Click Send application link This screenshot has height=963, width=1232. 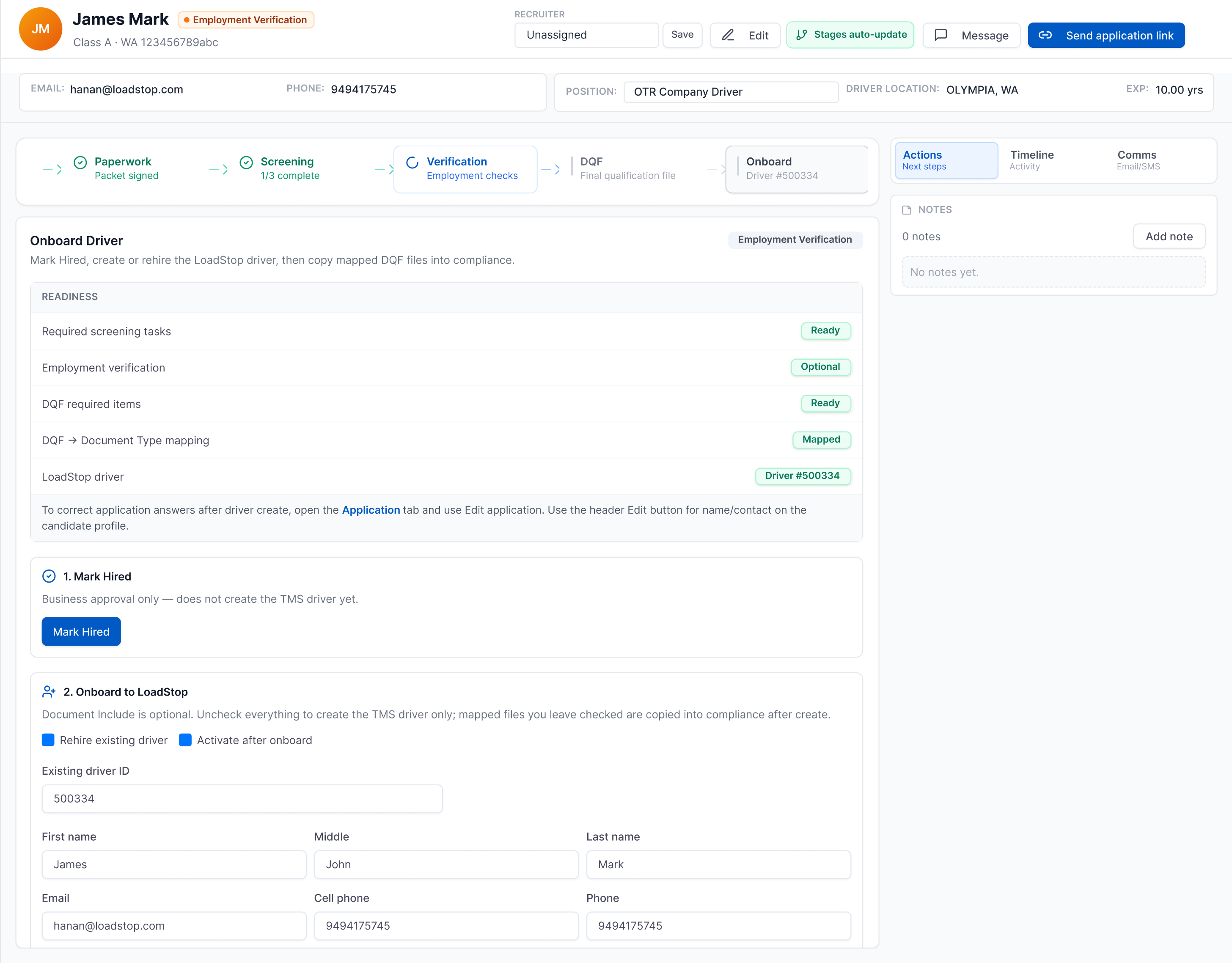coord(1105,35)
